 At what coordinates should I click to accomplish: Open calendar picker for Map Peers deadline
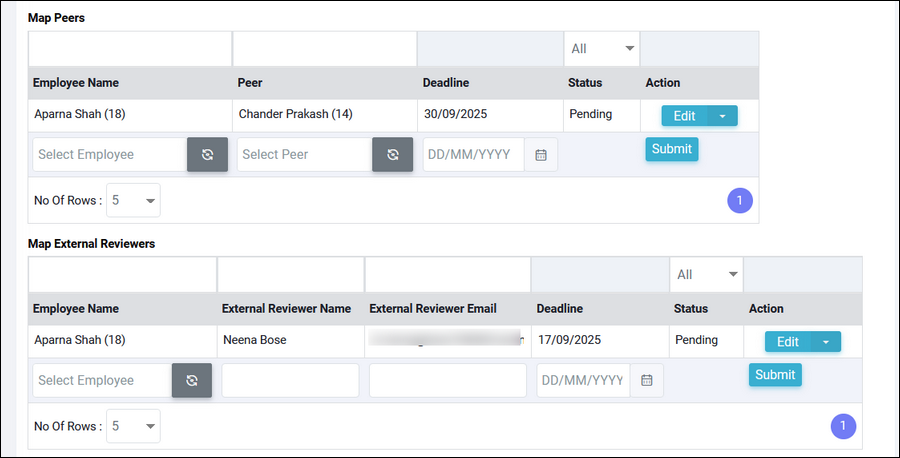(541, 155)
